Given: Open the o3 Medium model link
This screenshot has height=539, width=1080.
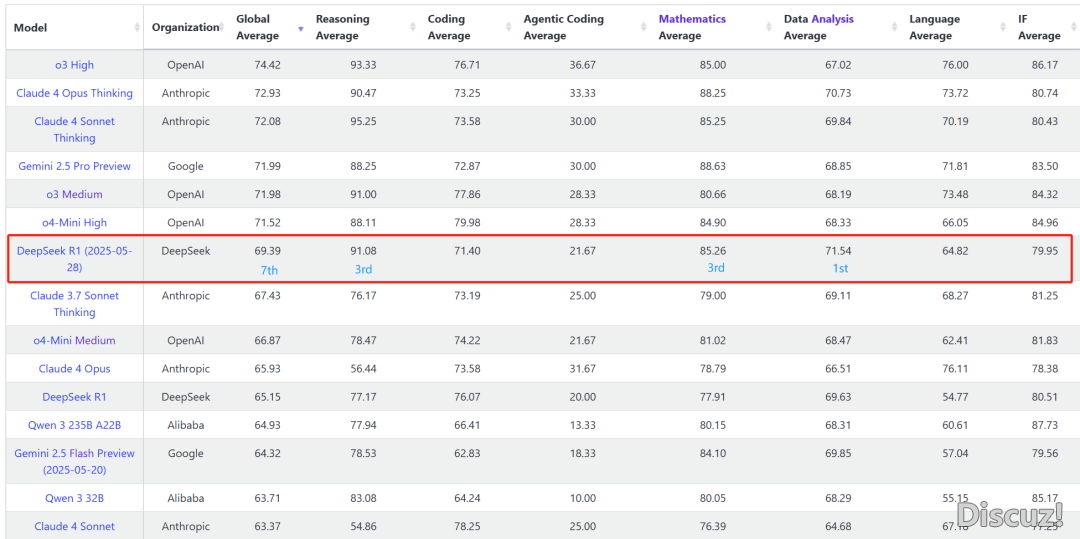Looking at the screenshot, I should point(74,194).
